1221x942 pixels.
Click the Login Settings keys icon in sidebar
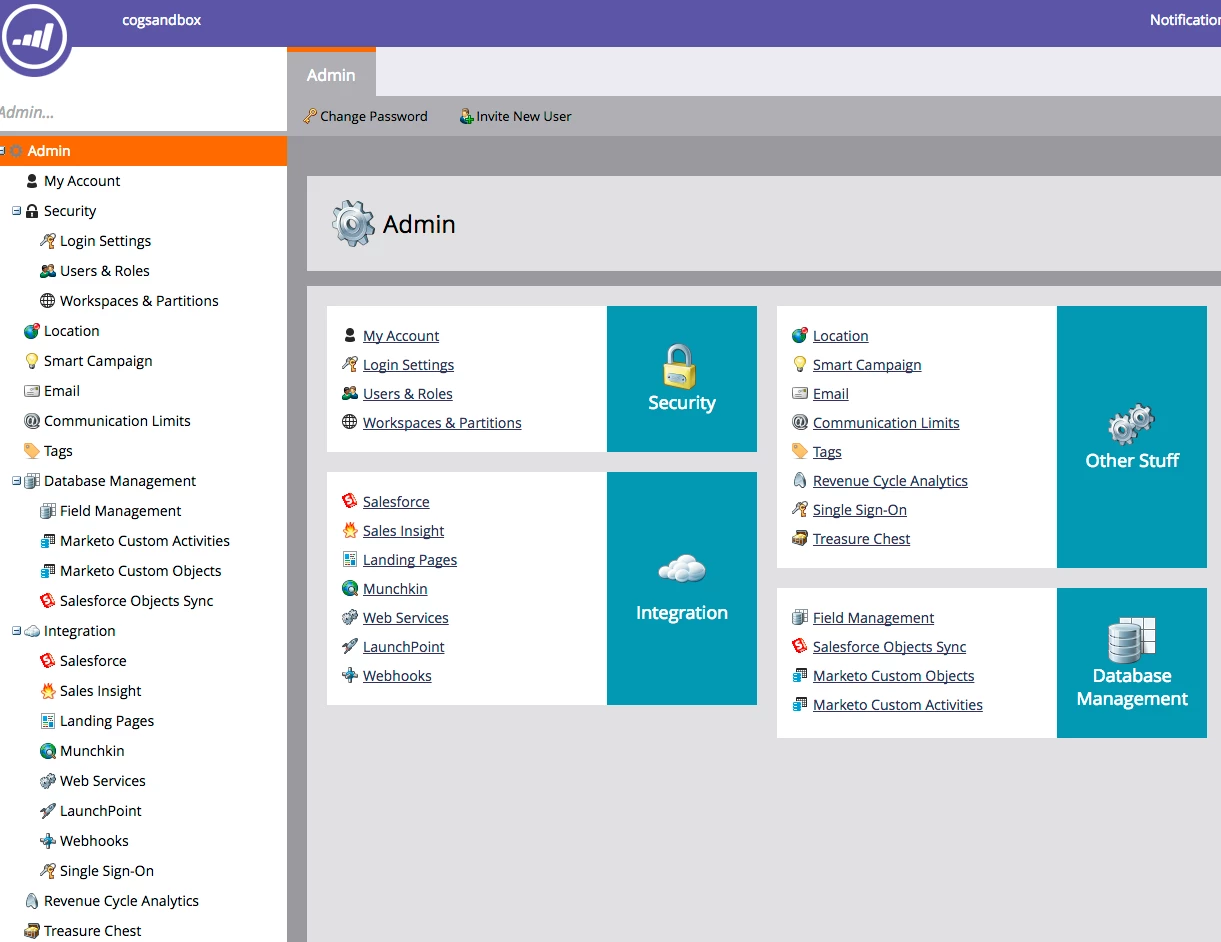click(48, 241)
